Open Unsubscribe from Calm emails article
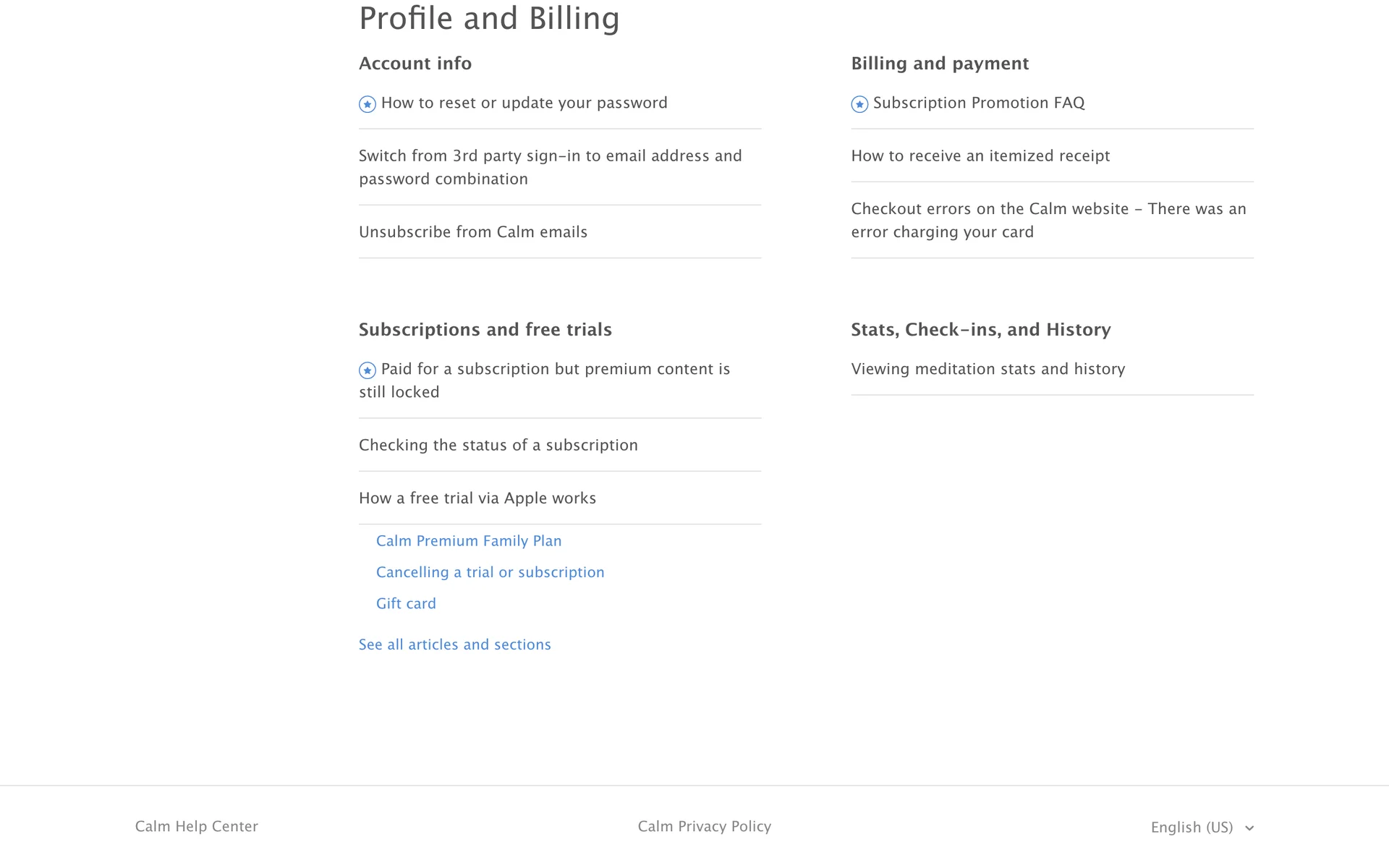Viewport: 1389px width, 868px height. 473,232
